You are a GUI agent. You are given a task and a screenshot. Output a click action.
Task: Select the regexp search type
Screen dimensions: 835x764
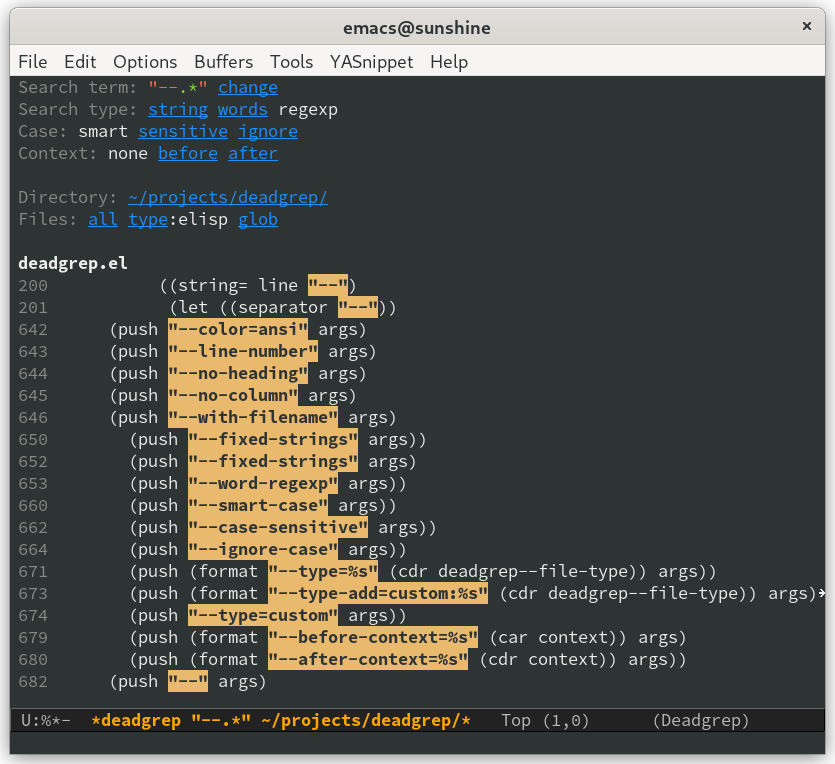pos(308,109)
